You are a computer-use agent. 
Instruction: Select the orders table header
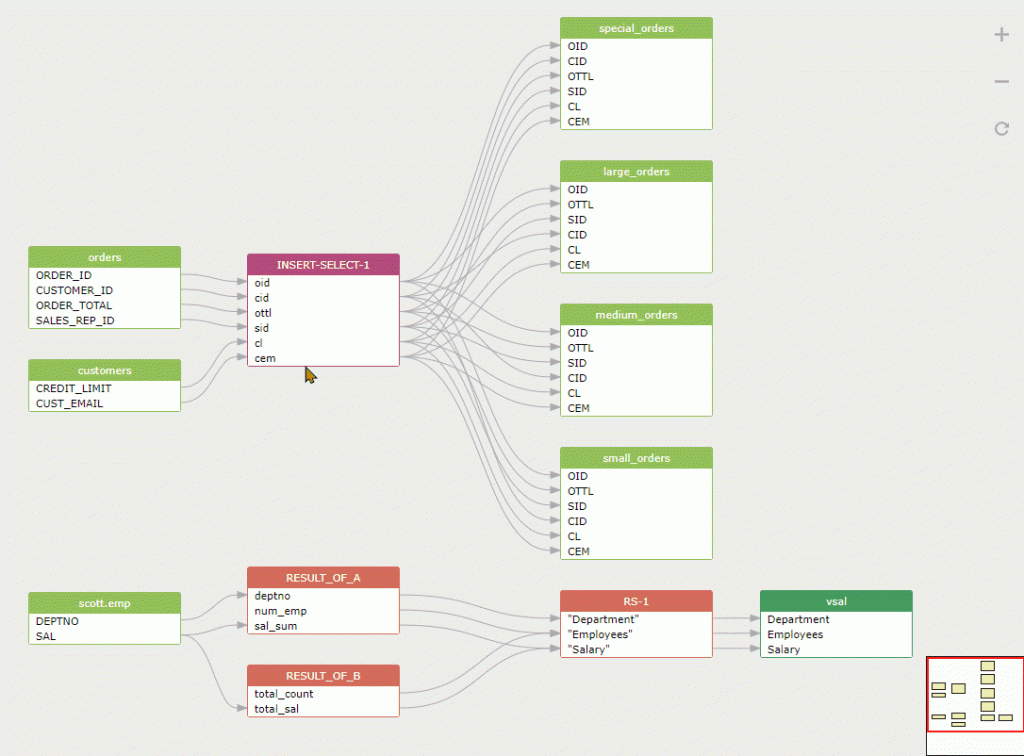tap(104, 257)
